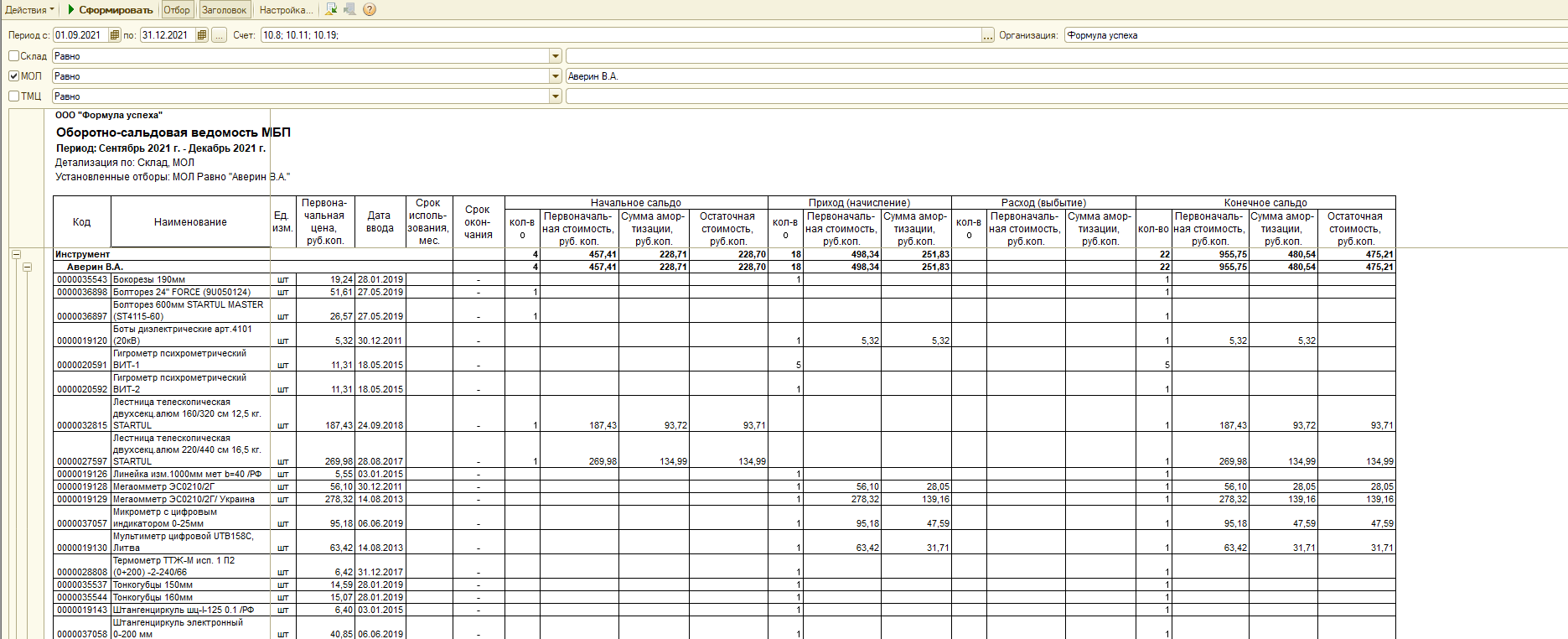This screenshot has width=1568, height=639.
Task: Open Настройка... report settings
Action: click(x=286, y=10)
